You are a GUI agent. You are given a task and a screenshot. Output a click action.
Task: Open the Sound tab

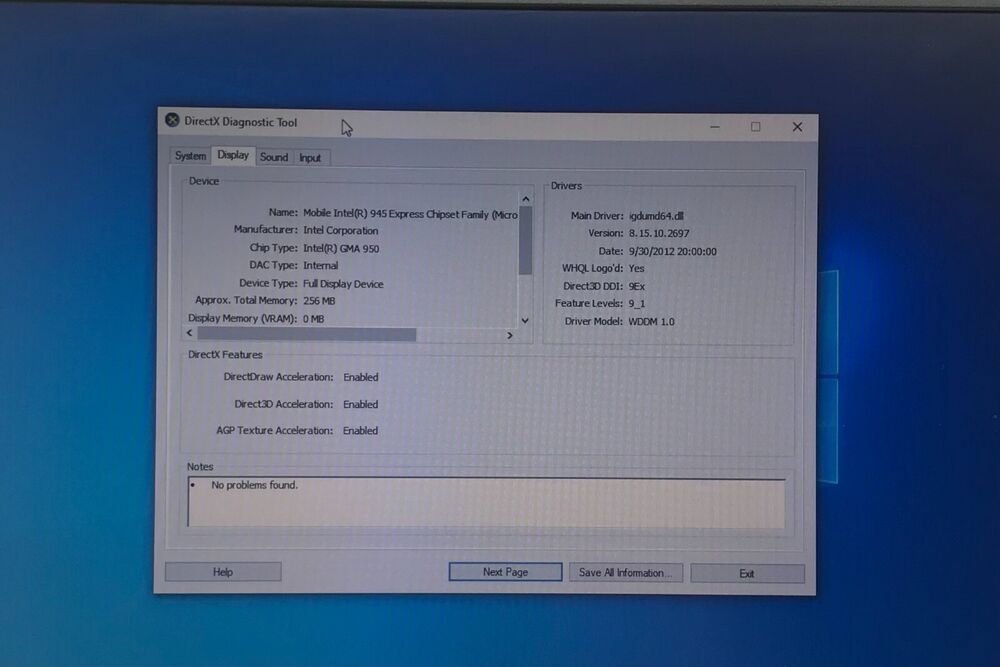[274, 157]
